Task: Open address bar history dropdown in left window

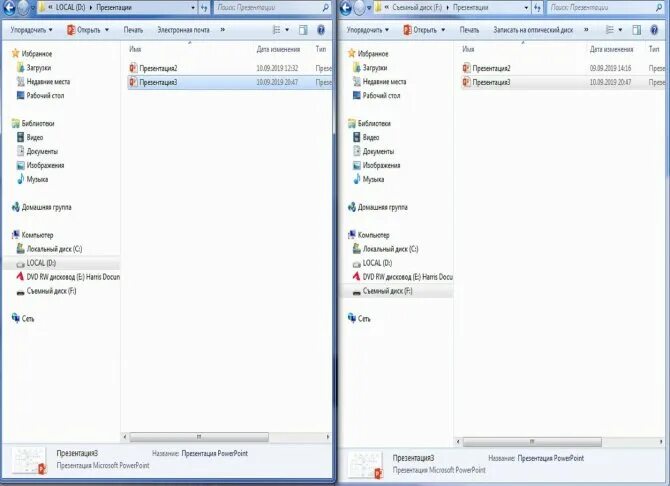Action: pos(193,7)
